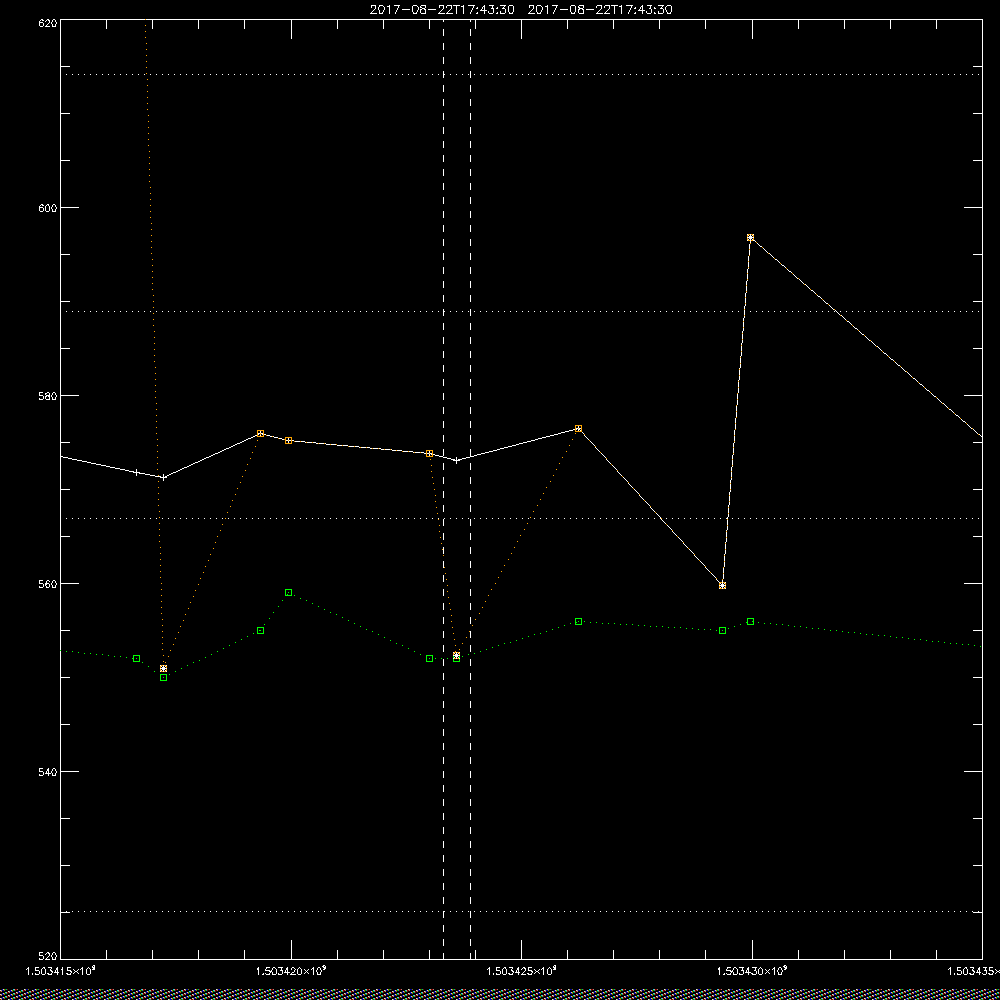Click the x-axis label 1.503420×10⁹
Image resolution: width=1000 pixels, height=1000 pixels.
tap(291, 971)
